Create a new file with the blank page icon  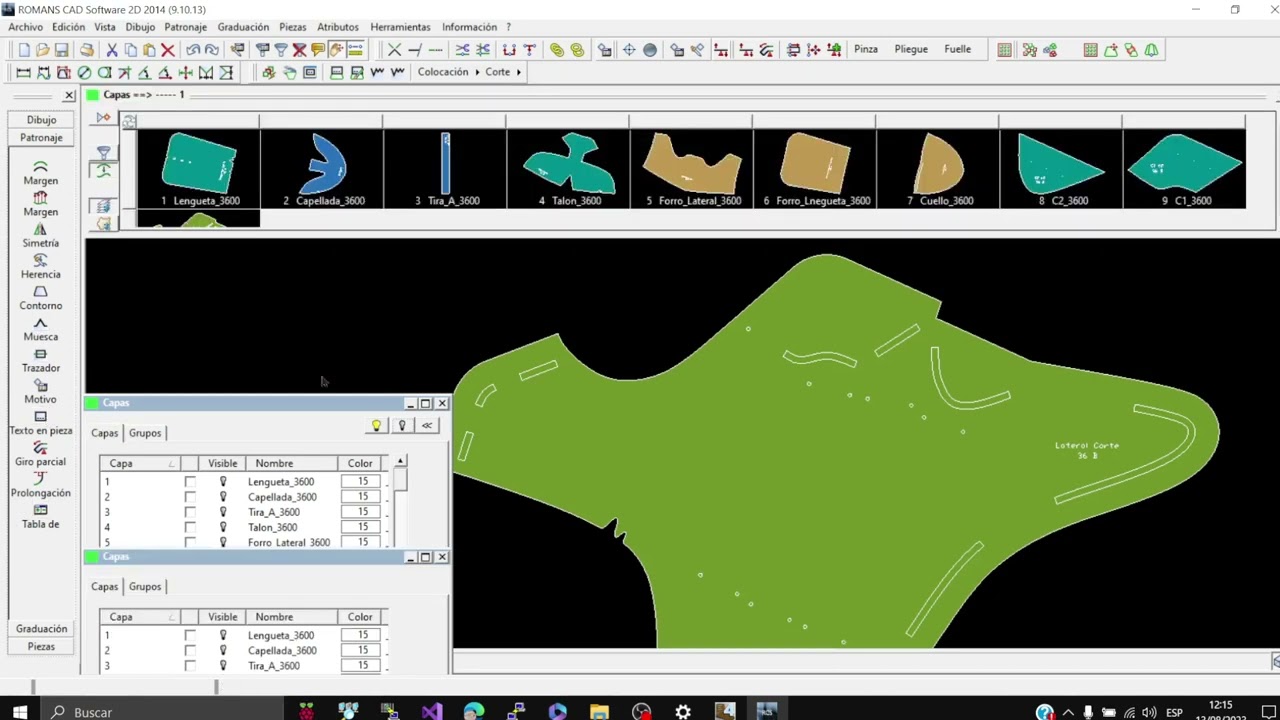tap(24, 50)
